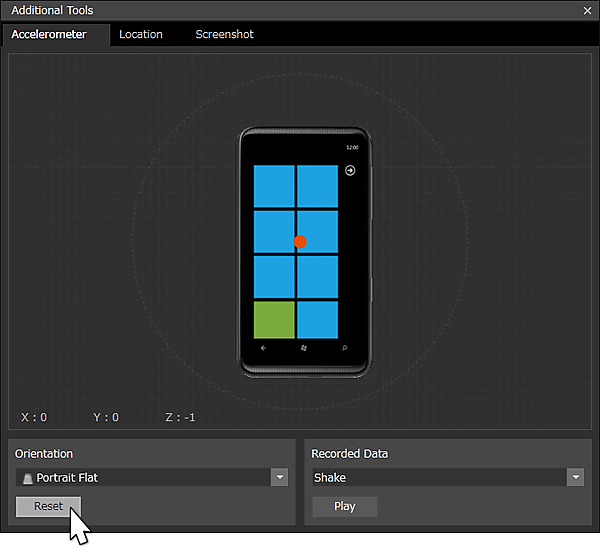Open the Screenshot tab

coord(224,34)
